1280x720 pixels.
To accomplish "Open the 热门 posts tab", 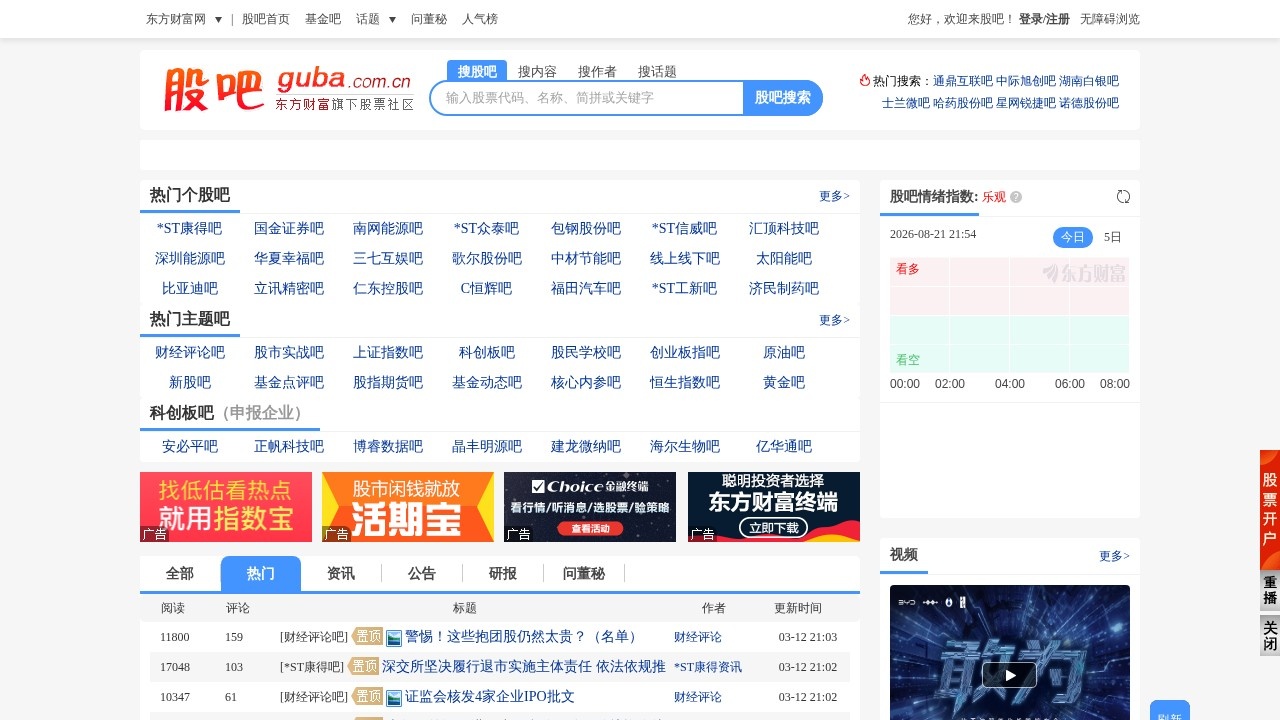I will 261,573.
